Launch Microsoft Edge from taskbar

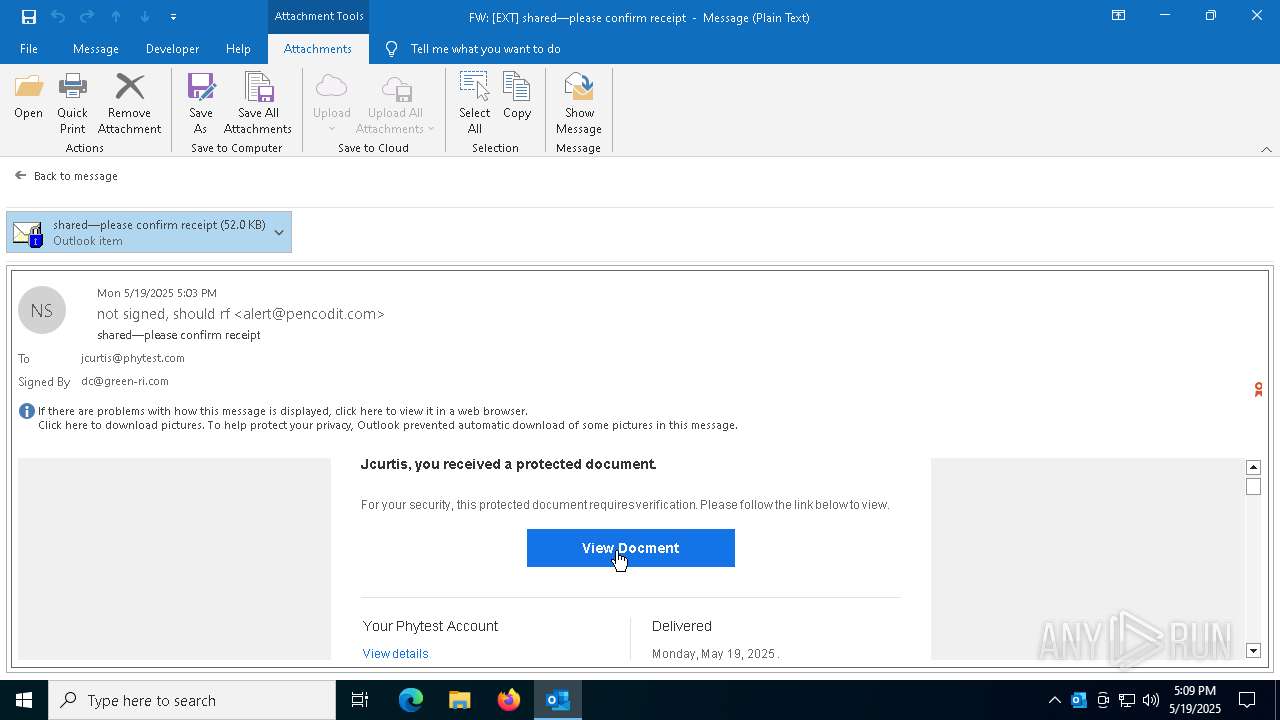[x=411, y=700]
